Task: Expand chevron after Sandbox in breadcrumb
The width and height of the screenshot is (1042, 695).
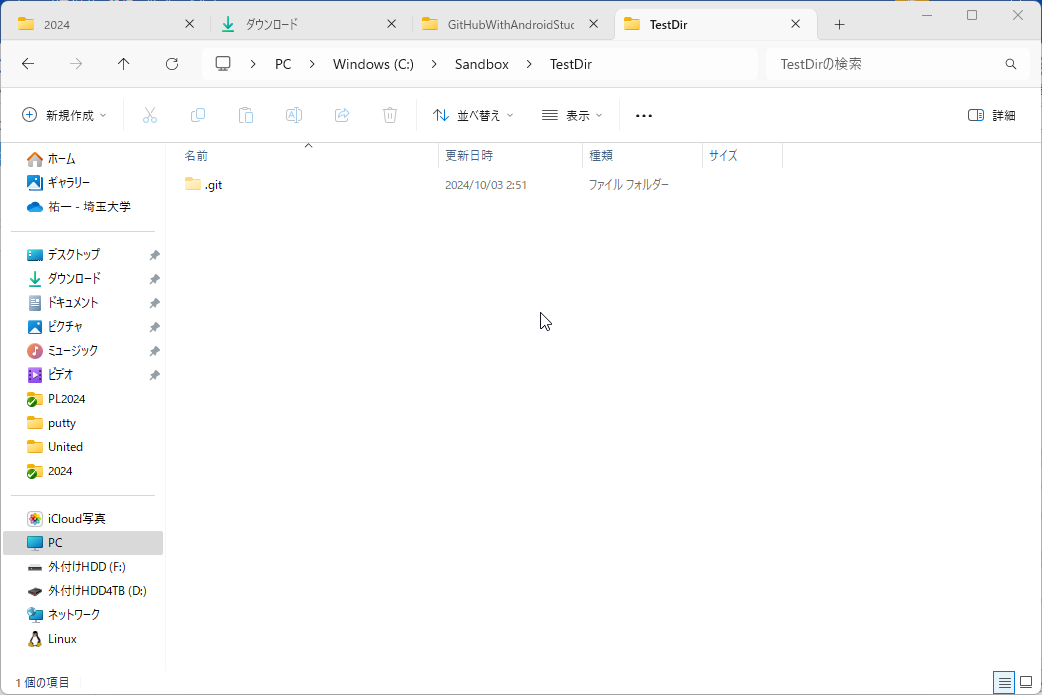Action: pos(529,64)
